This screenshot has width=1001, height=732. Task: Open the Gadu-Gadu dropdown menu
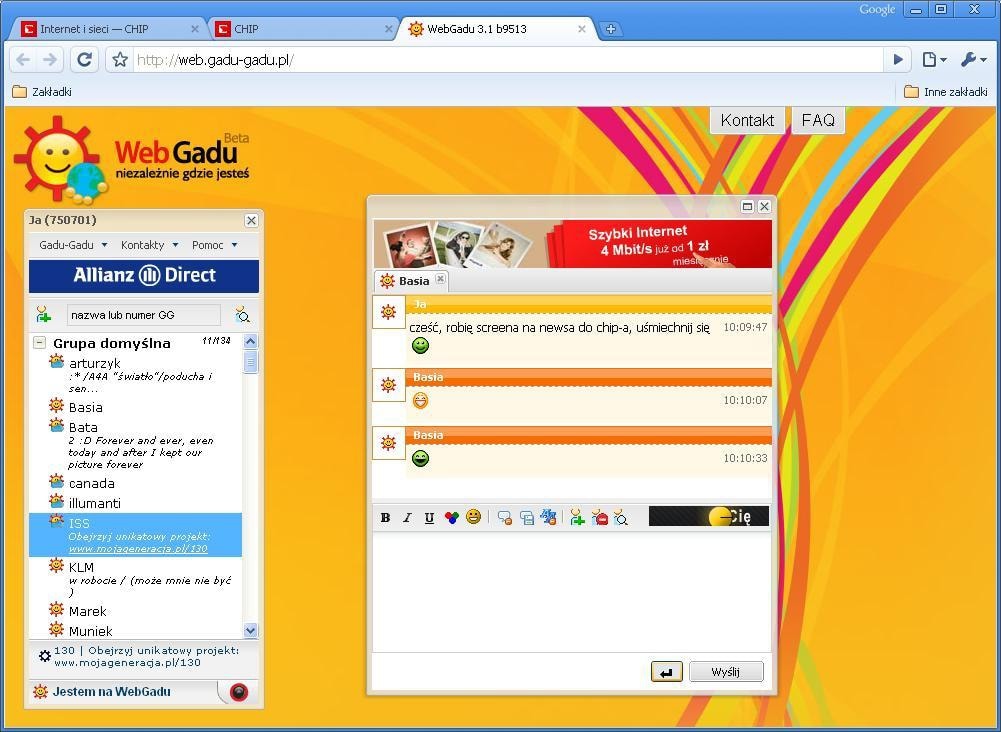(72, 245)
